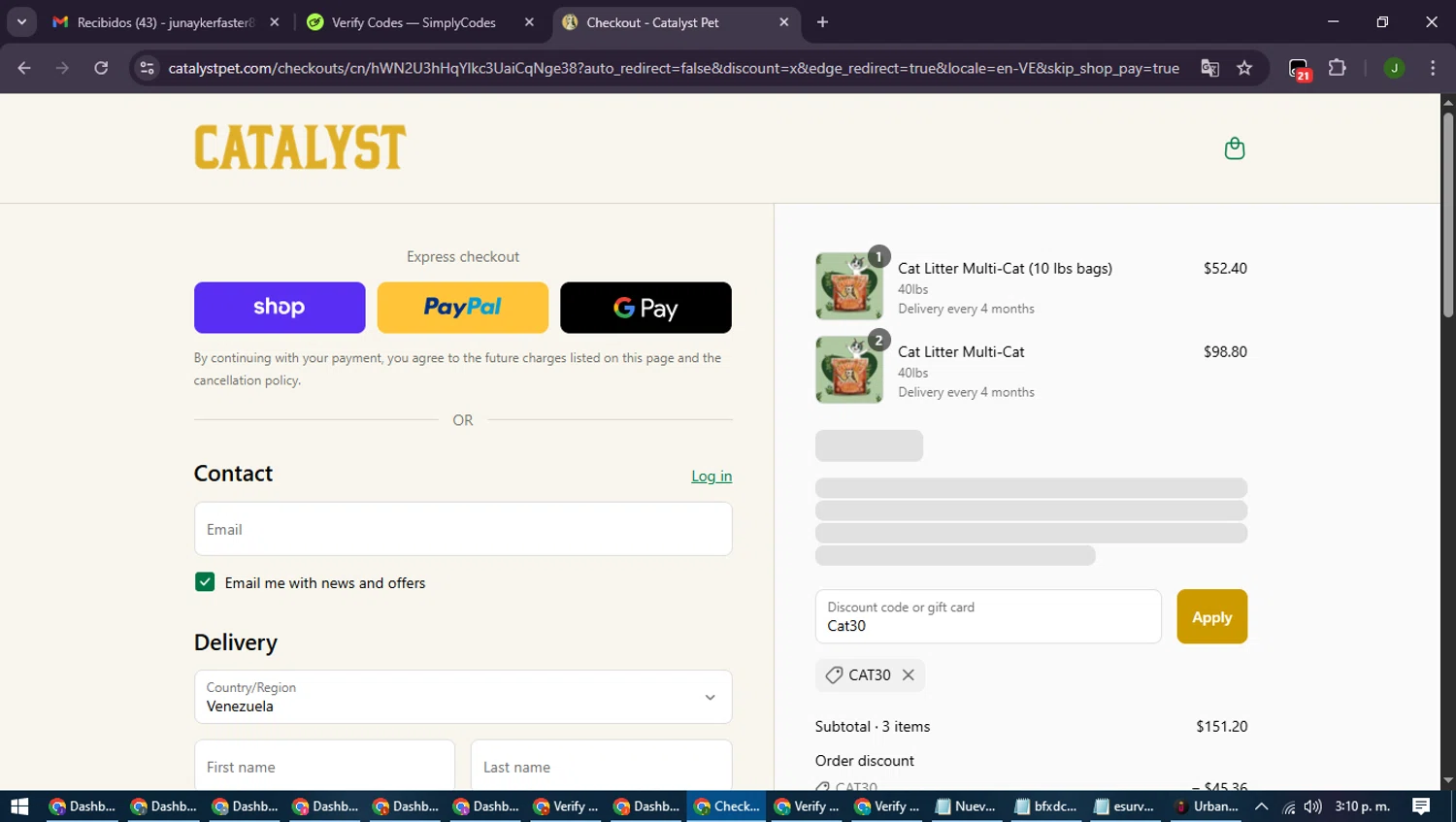1456x822 pixels.
Task: Go forward in browser history
Action: pyautogui.click(x=62, y=68)
